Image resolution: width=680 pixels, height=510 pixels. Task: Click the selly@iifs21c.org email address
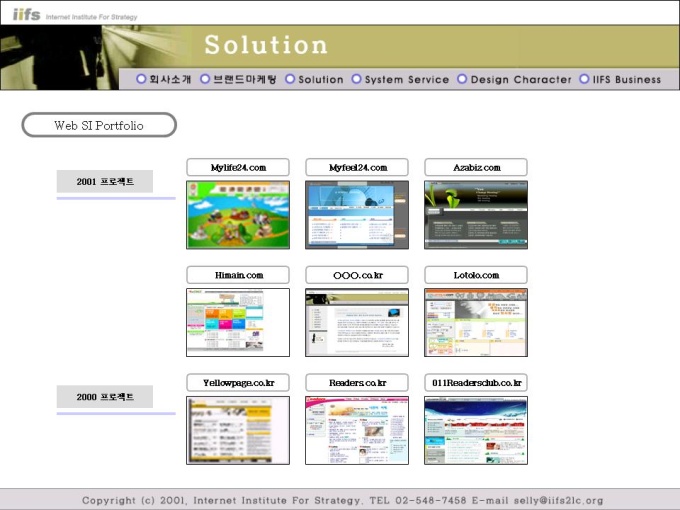pos(559,500)
